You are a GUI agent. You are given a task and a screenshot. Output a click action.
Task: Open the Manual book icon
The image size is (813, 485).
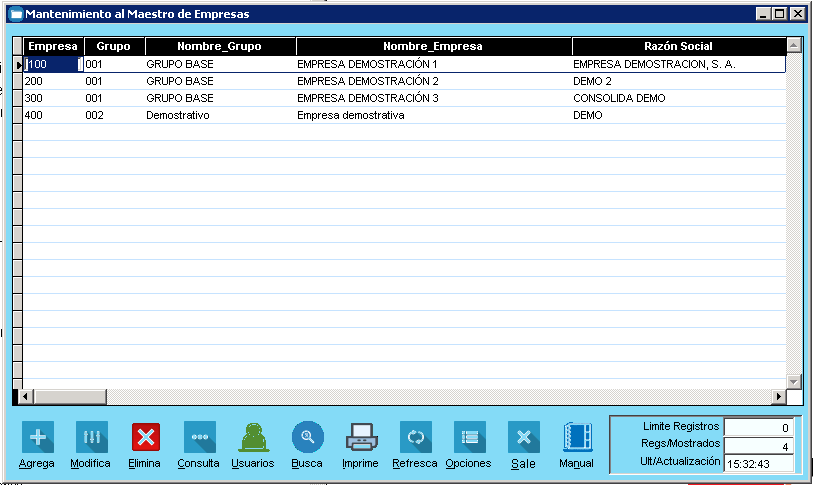(577, 438)
